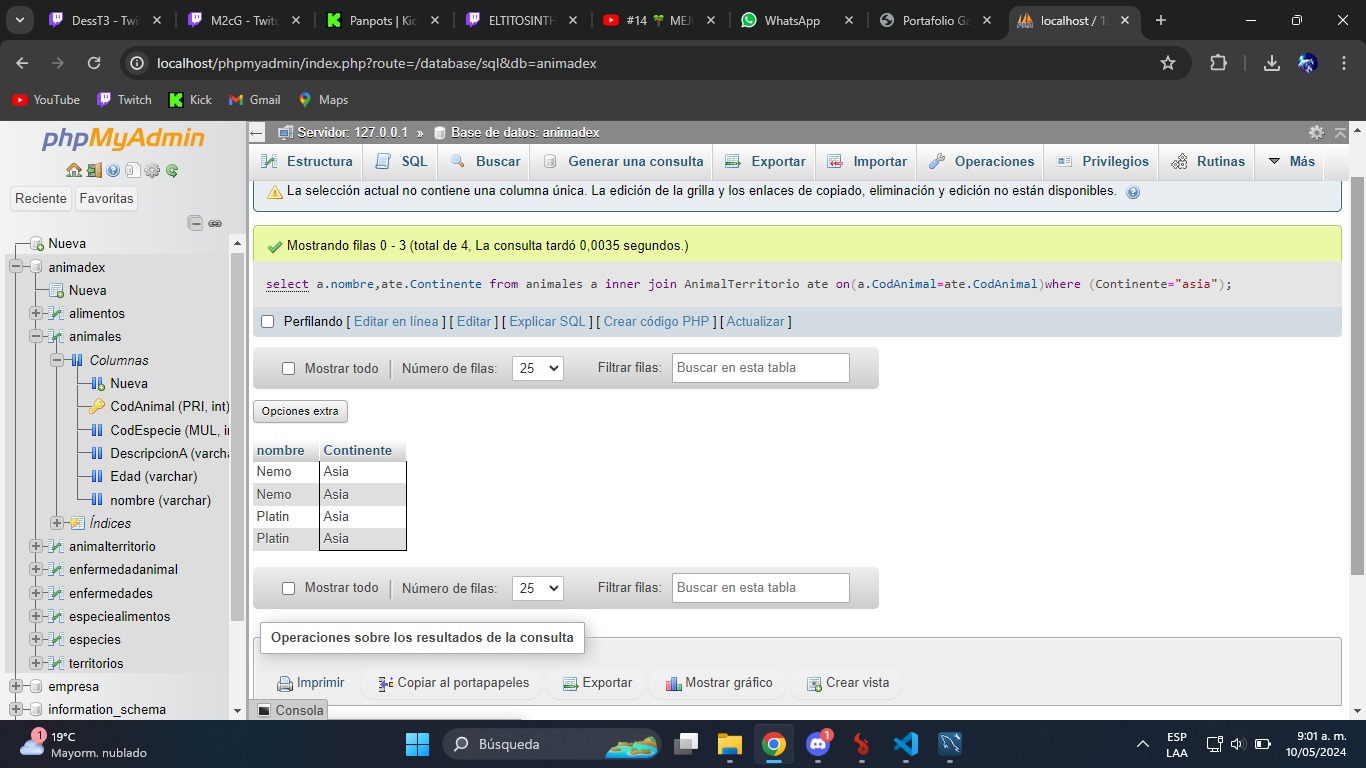Select the animalterritorio table in the tree
Screen dimensions: 1366x768
(112, 546)
